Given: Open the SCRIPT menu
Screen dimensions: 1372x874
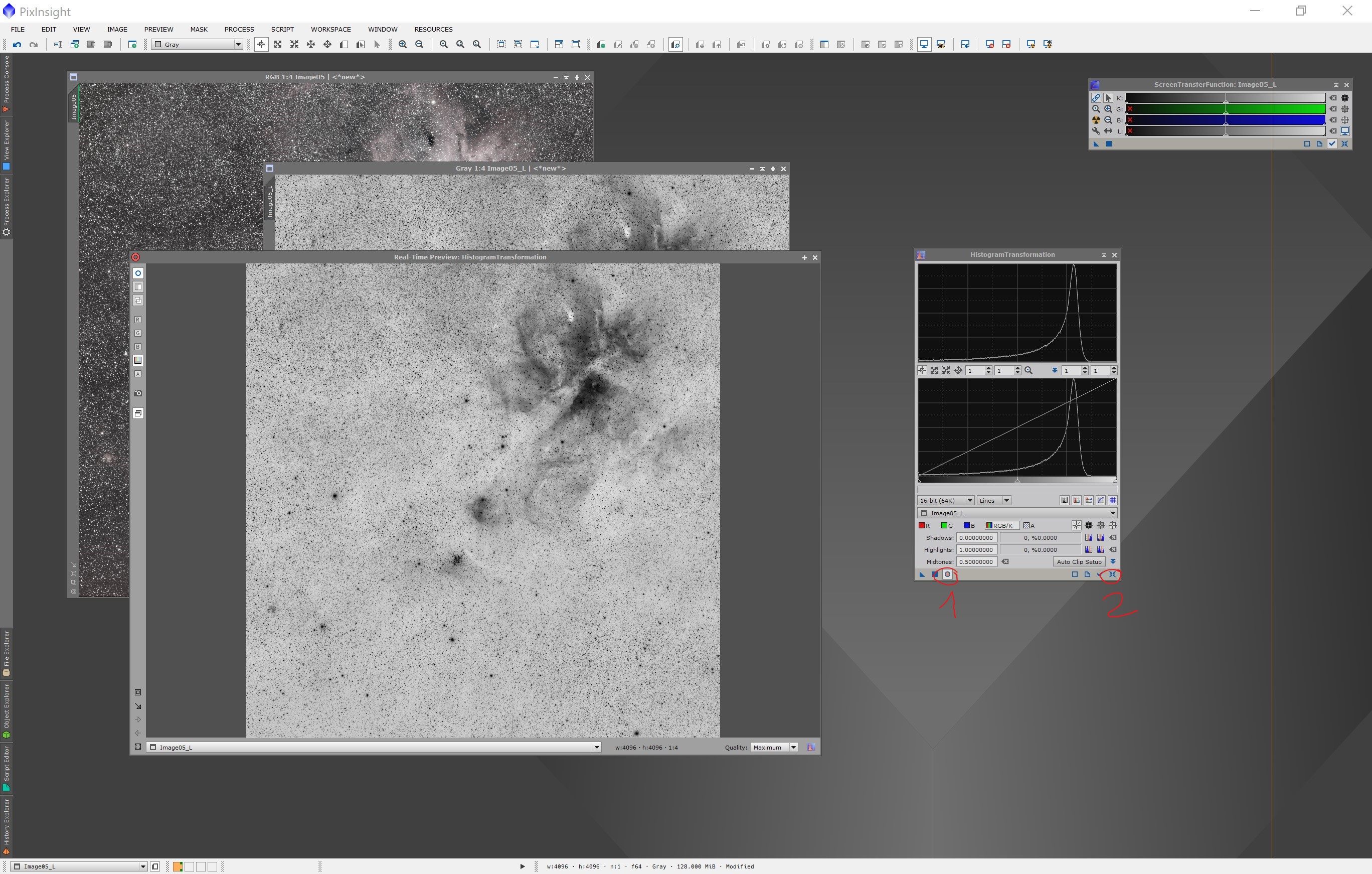Looking at the screenshot, I should coord(283,29).
